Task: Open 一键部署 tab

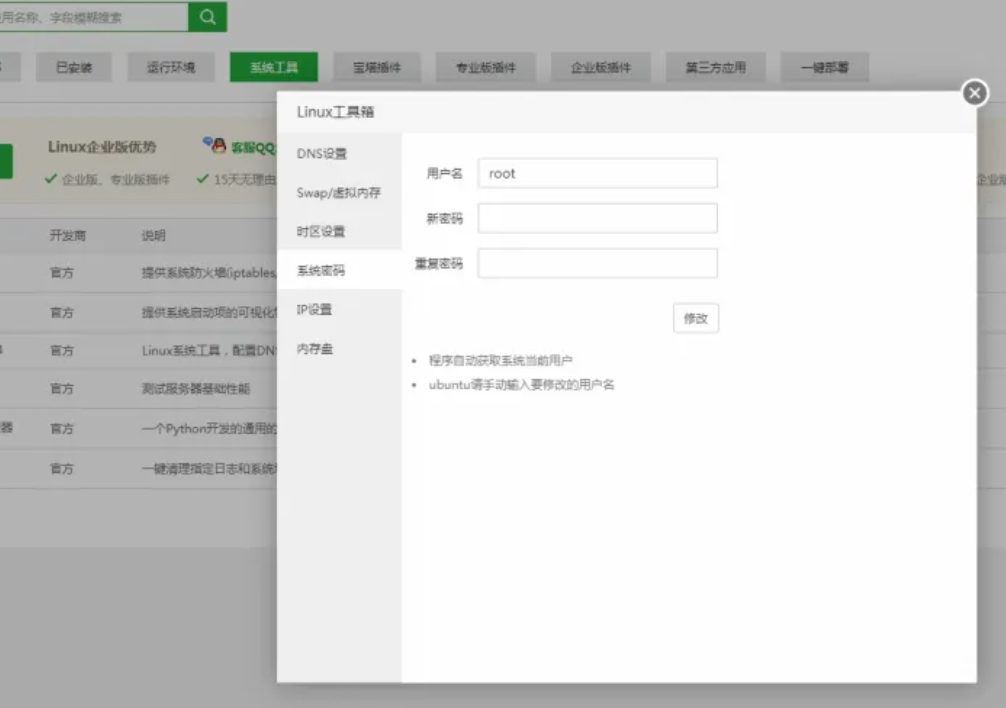Action: point(824,67)
